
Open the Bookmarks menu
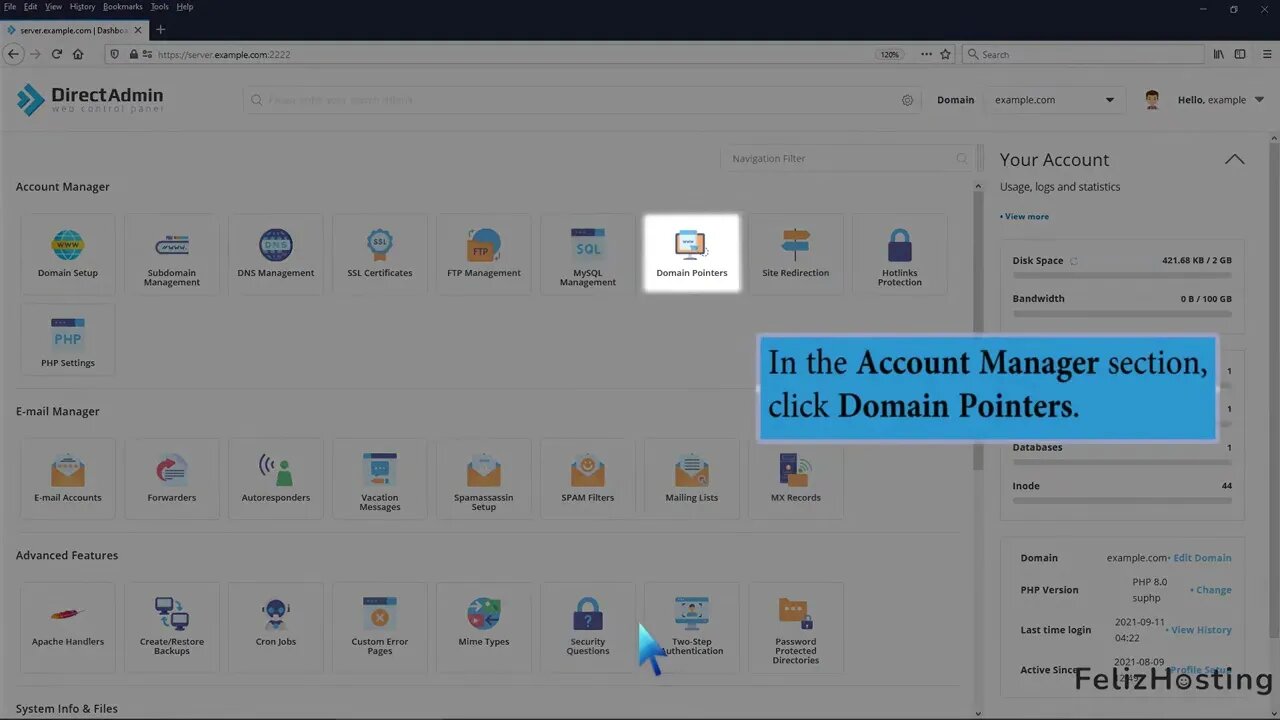(x=124, y=7)
